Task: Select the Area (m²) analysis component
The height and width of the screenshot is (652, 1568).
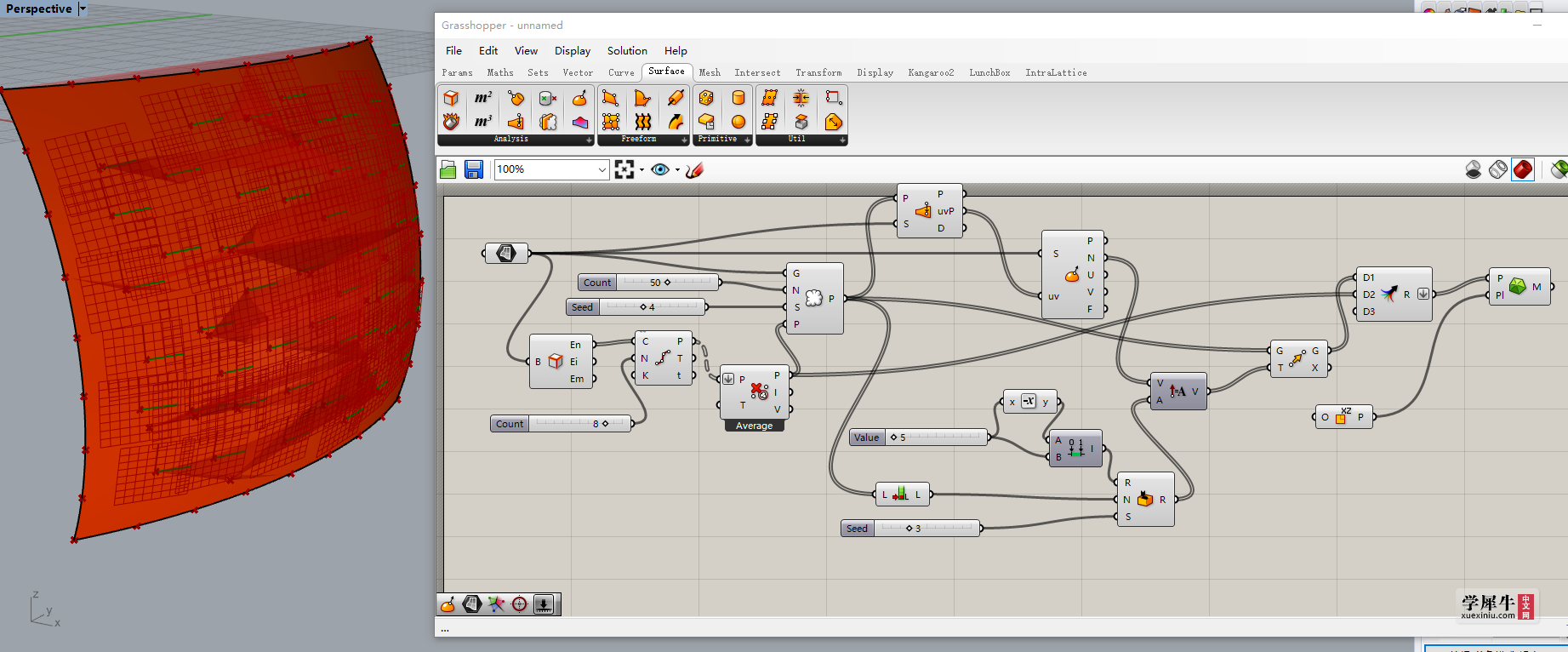Action: click(x=483, y=98)
